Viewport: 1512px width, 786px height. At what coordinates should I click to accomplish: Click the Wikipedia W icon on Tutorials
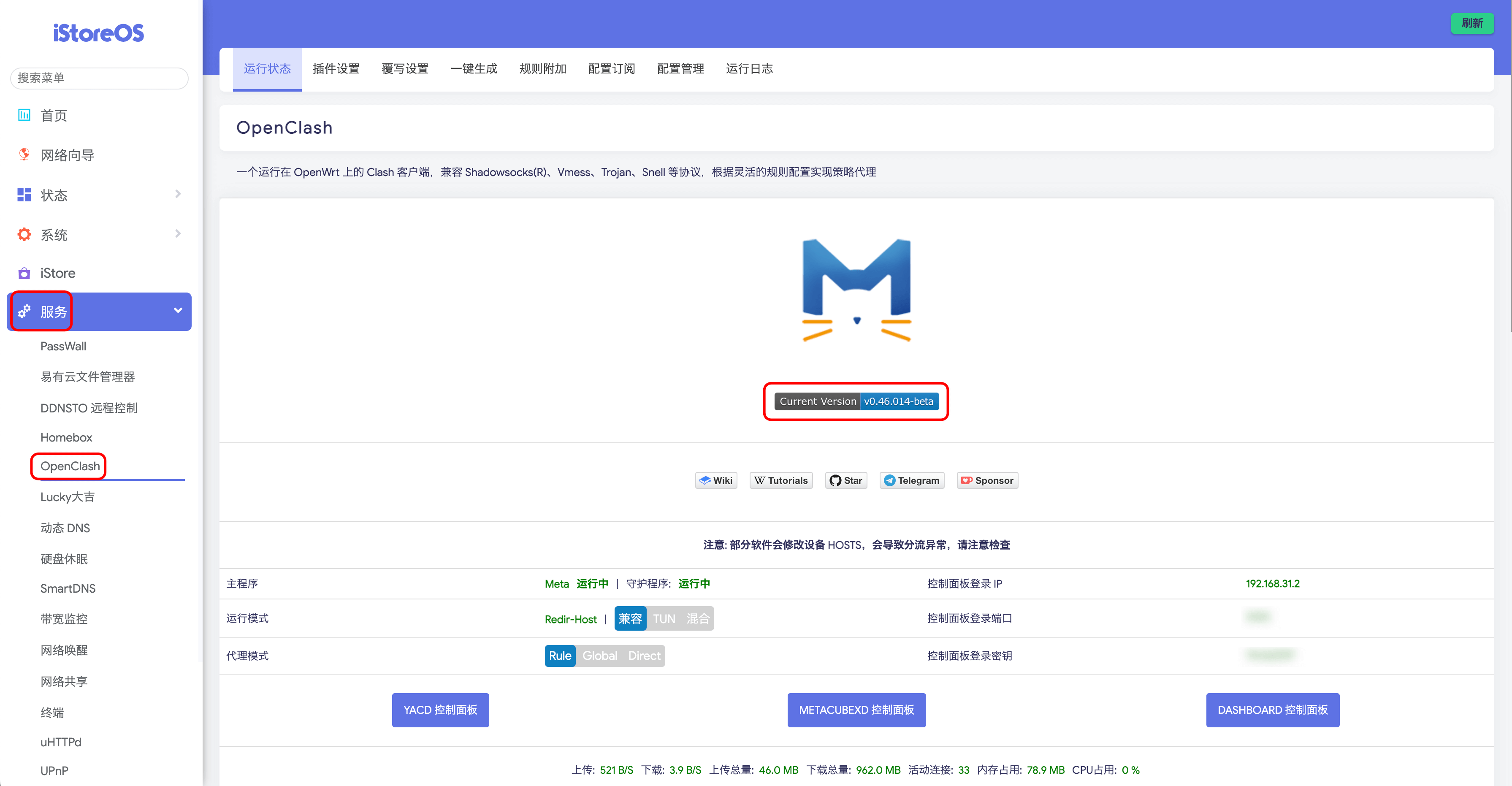coord(759,480)
